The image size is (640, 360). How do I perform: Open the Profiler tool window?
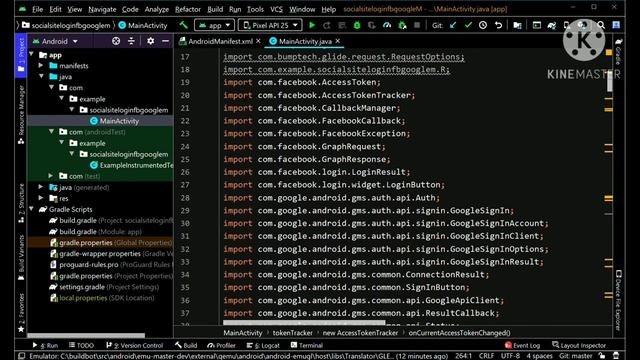click(222, 345)
